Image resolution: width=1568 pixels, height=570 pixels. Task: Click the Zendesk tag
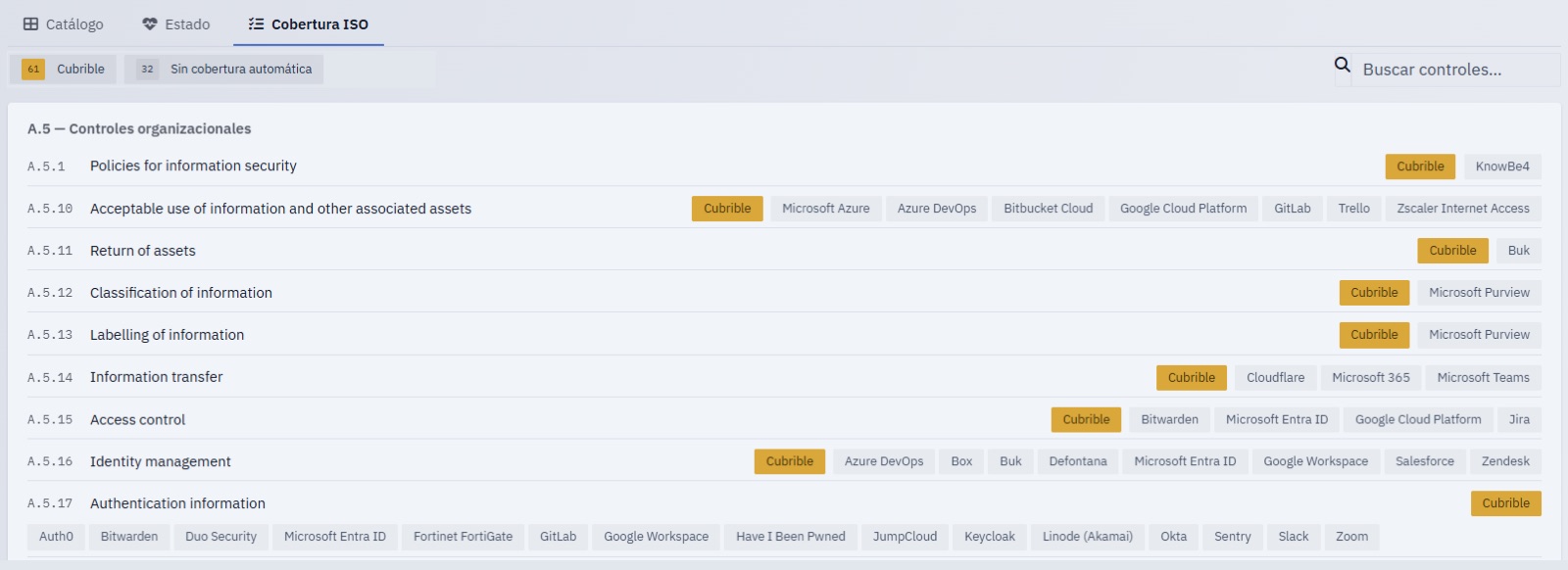(x=1505, y=461)
